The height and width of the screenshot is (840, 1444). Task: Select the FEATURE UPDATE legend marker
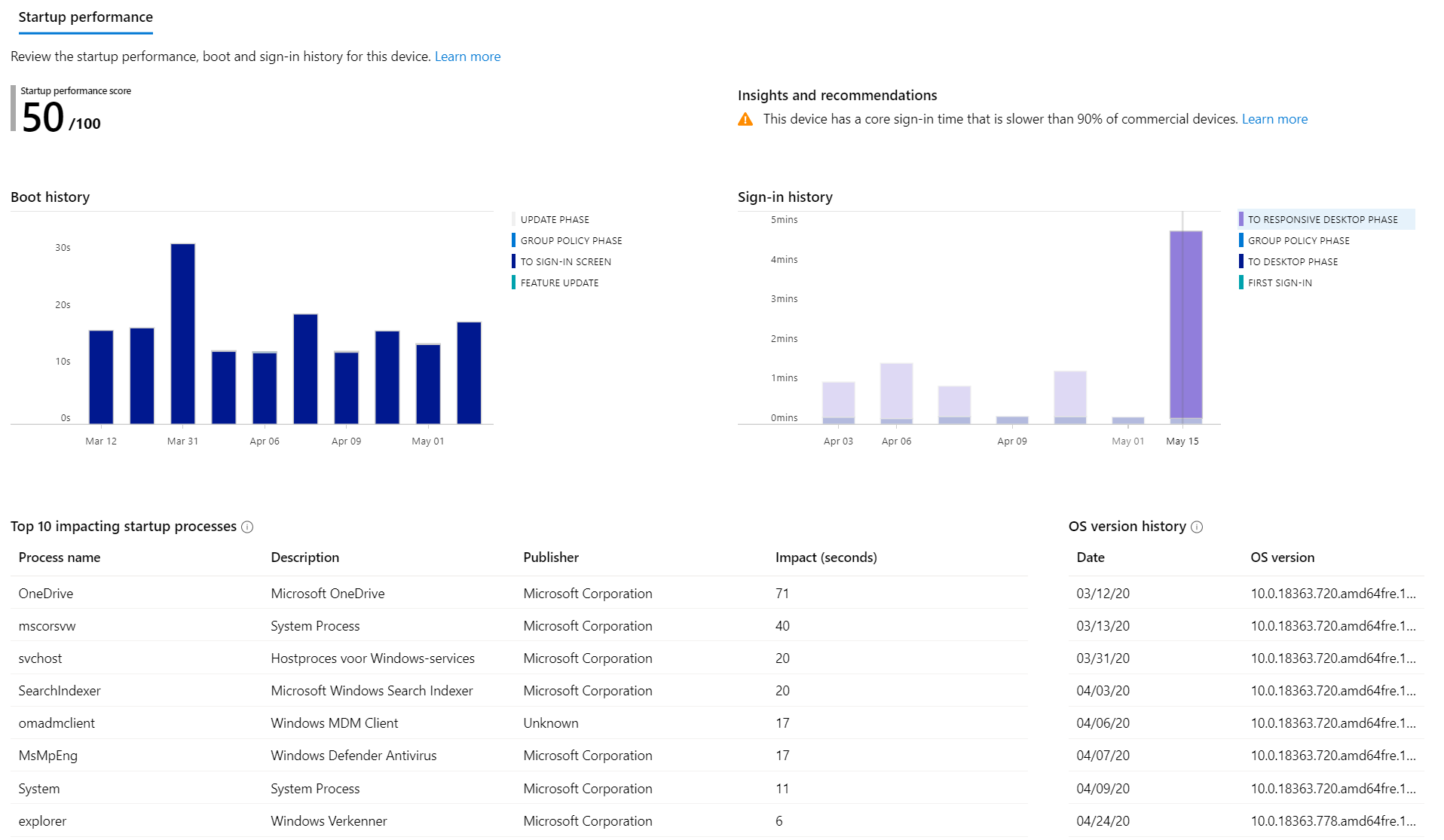tap(515, 283)
